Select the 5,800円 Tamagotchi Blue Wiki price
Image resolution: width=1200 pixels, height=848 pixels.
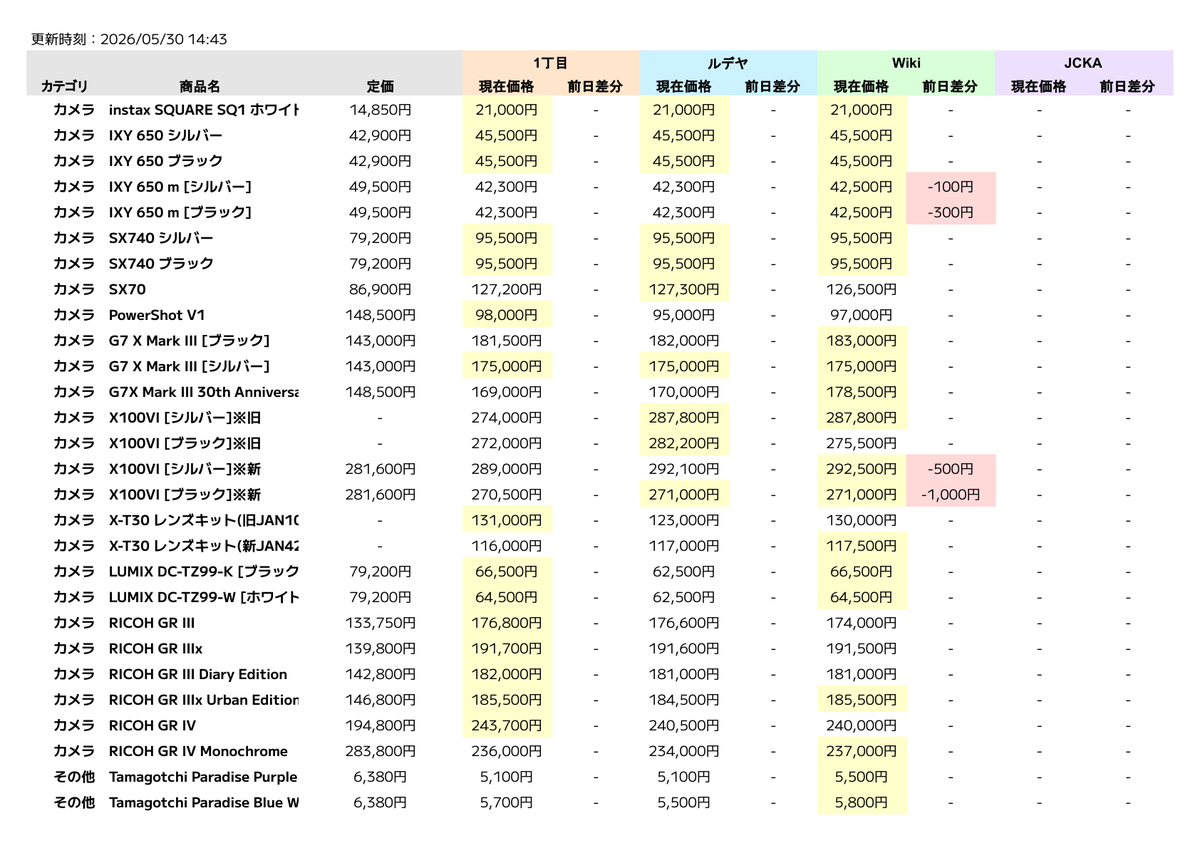862,802
